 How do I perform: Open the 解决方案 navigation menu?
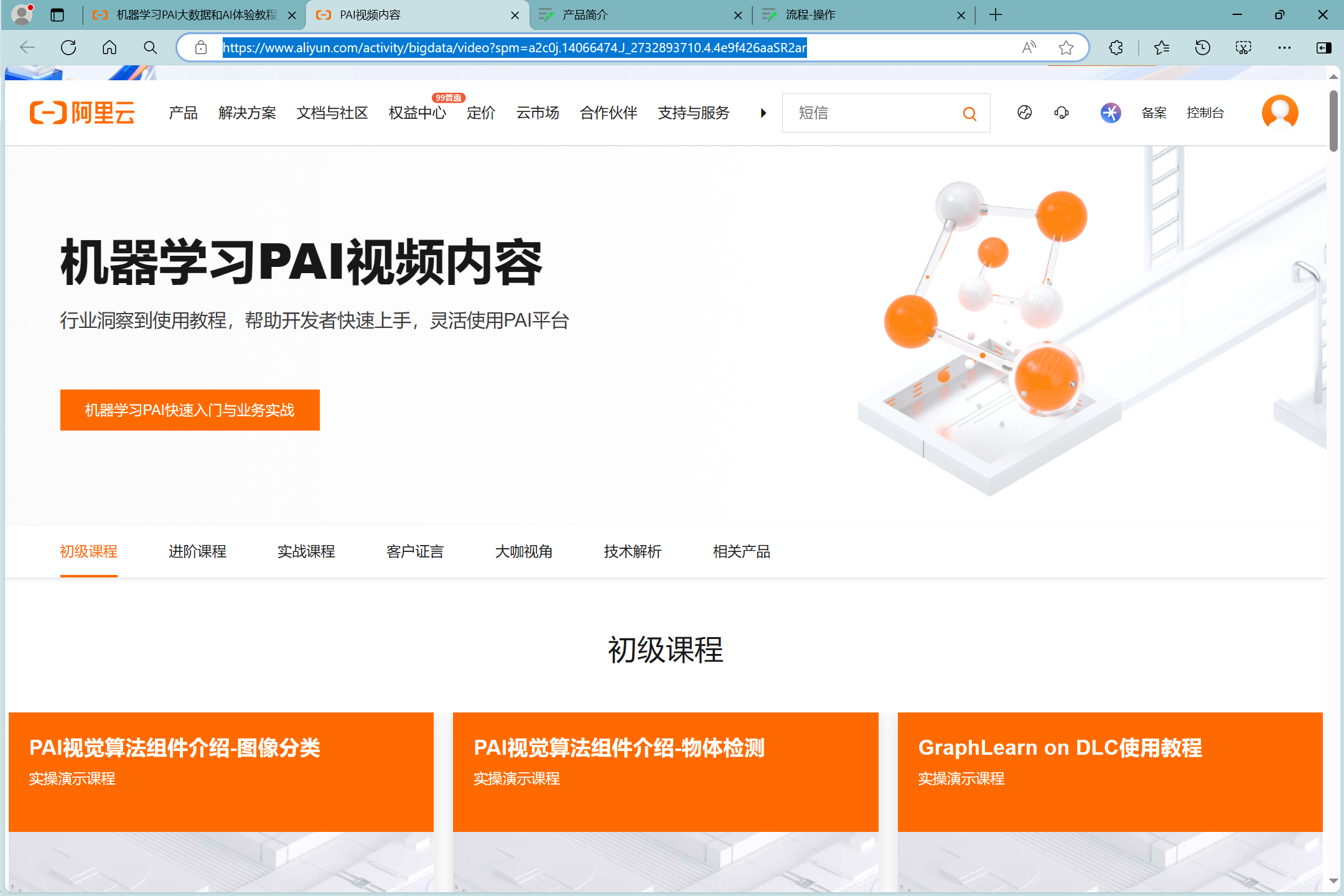pyautogui.click(x=247, y=113)
